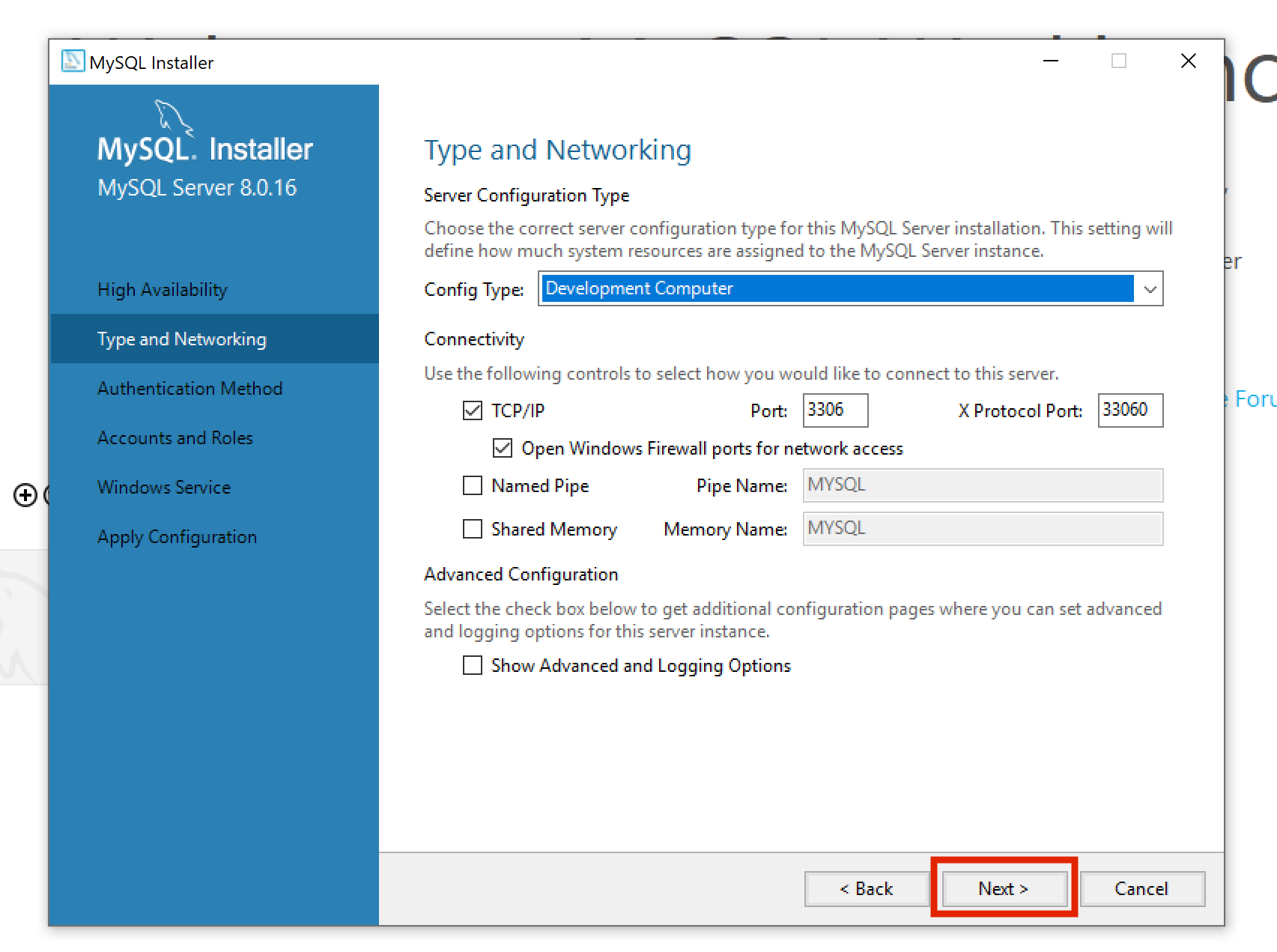This screenshot has height=952, width=1277.
Task: Click the X Protocol Port: label
Action: click(x=1020, y=410)
